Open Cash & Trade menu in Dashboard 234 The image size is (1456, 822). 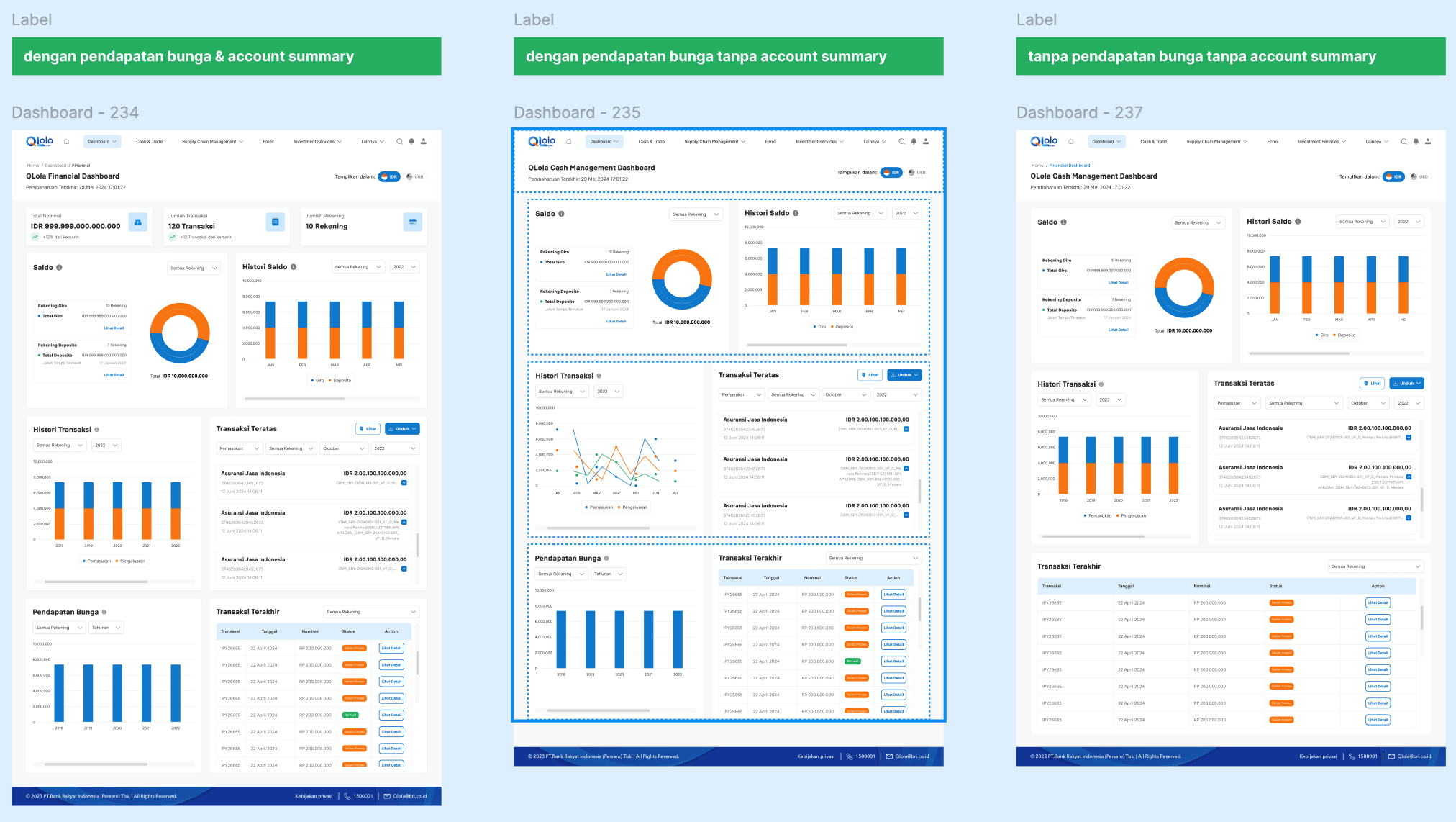[150, 142]
